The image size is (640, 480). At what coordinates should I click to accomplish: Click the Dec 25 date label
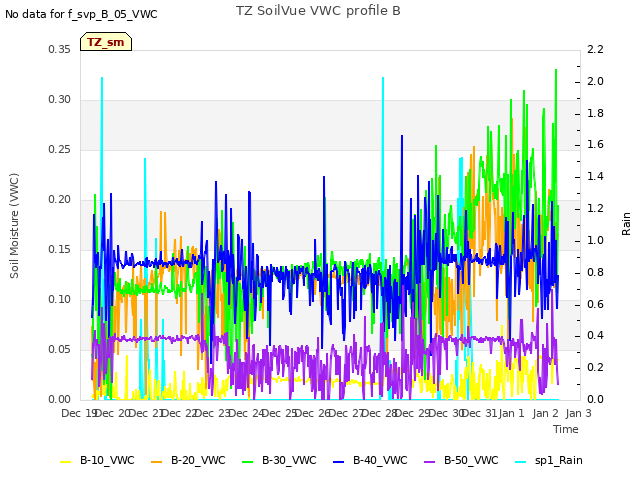279,413
